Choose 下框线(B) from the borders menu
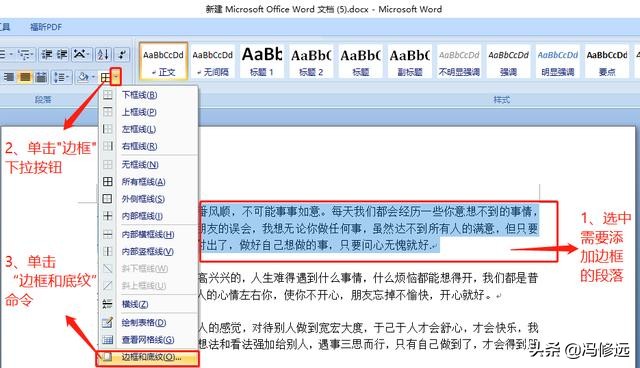The height and width of the screenshot is (368, 640). tap(149, 95)
